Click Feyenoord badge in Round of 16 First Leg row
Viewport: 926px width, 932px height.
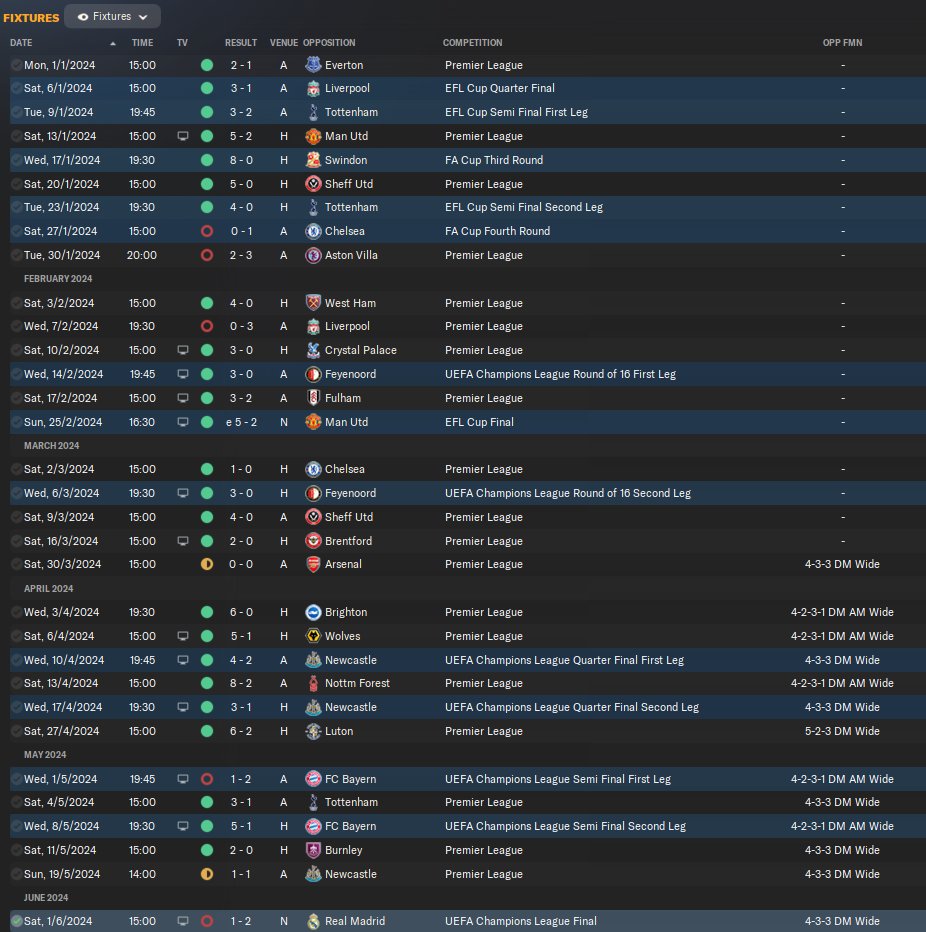[x=313, y=374]
